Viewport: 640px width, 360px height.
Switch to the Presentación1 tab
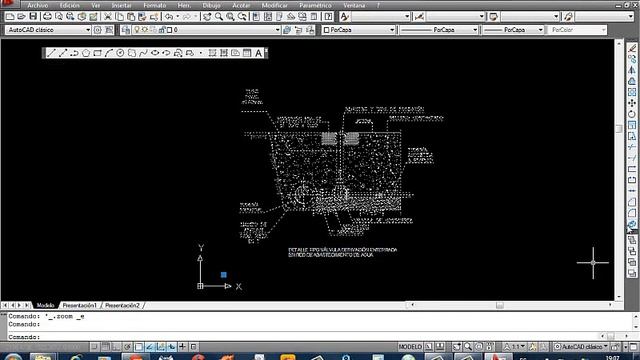(x=80, y=305)
